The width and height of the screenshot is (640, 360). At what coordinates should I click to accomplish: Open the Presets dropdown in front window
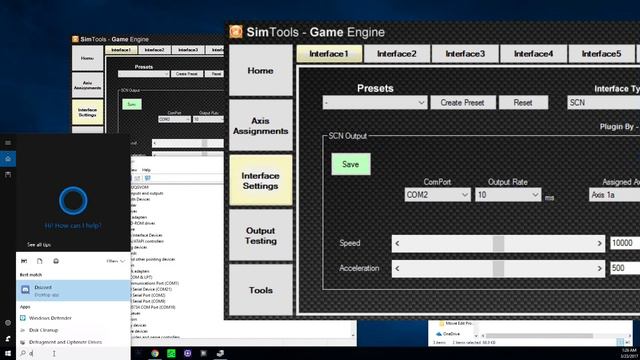(375, 102)
